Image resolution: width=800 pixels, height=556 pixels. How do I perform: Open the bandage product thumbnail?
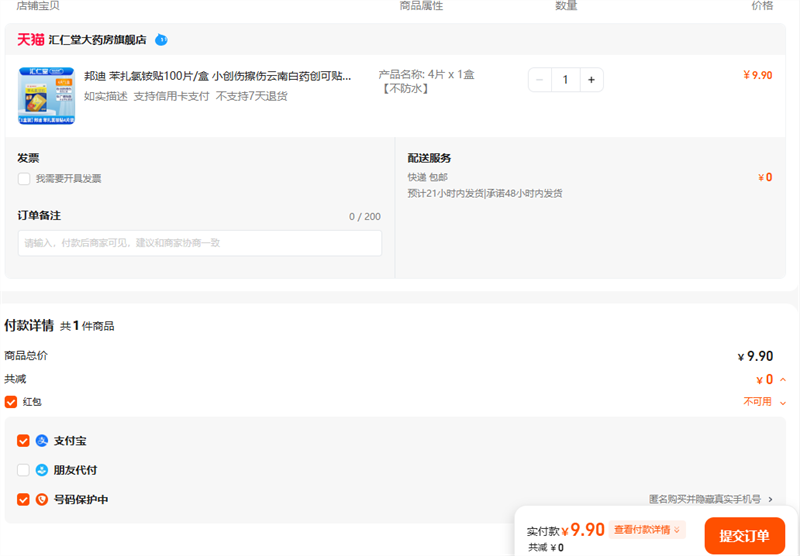tap(46, 96)
